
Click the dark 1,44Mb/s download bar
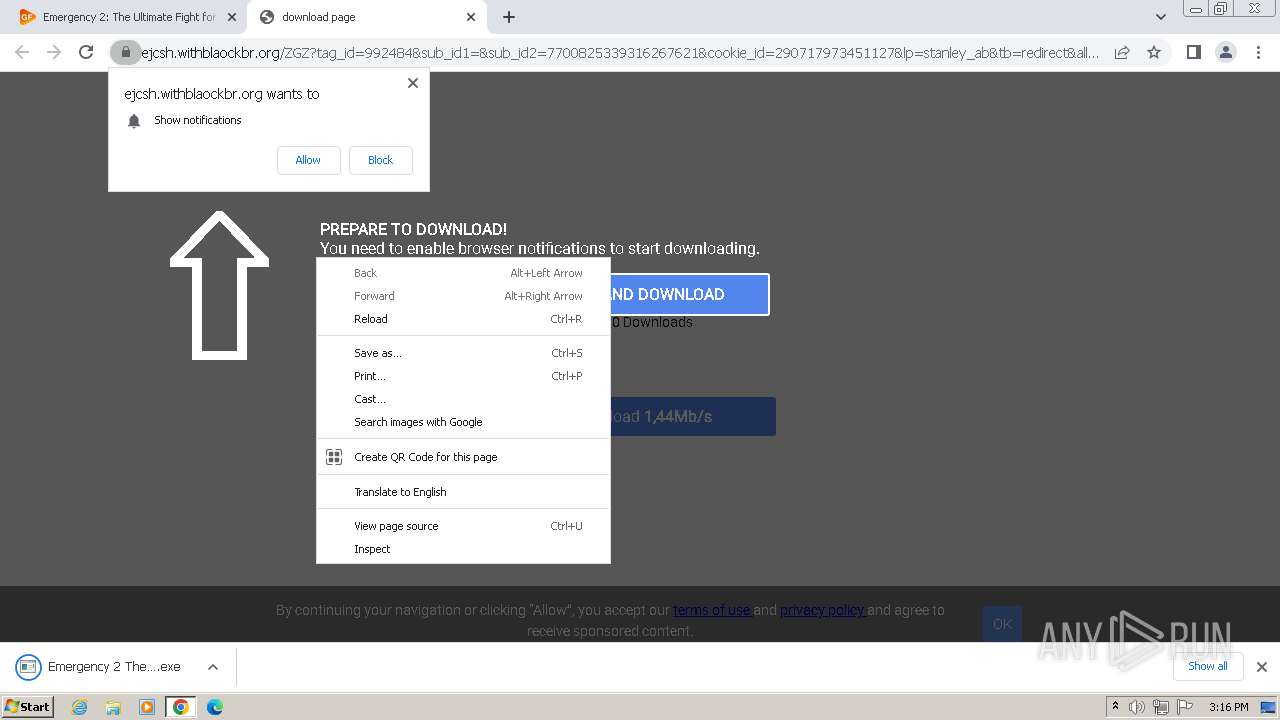[693, 416]
